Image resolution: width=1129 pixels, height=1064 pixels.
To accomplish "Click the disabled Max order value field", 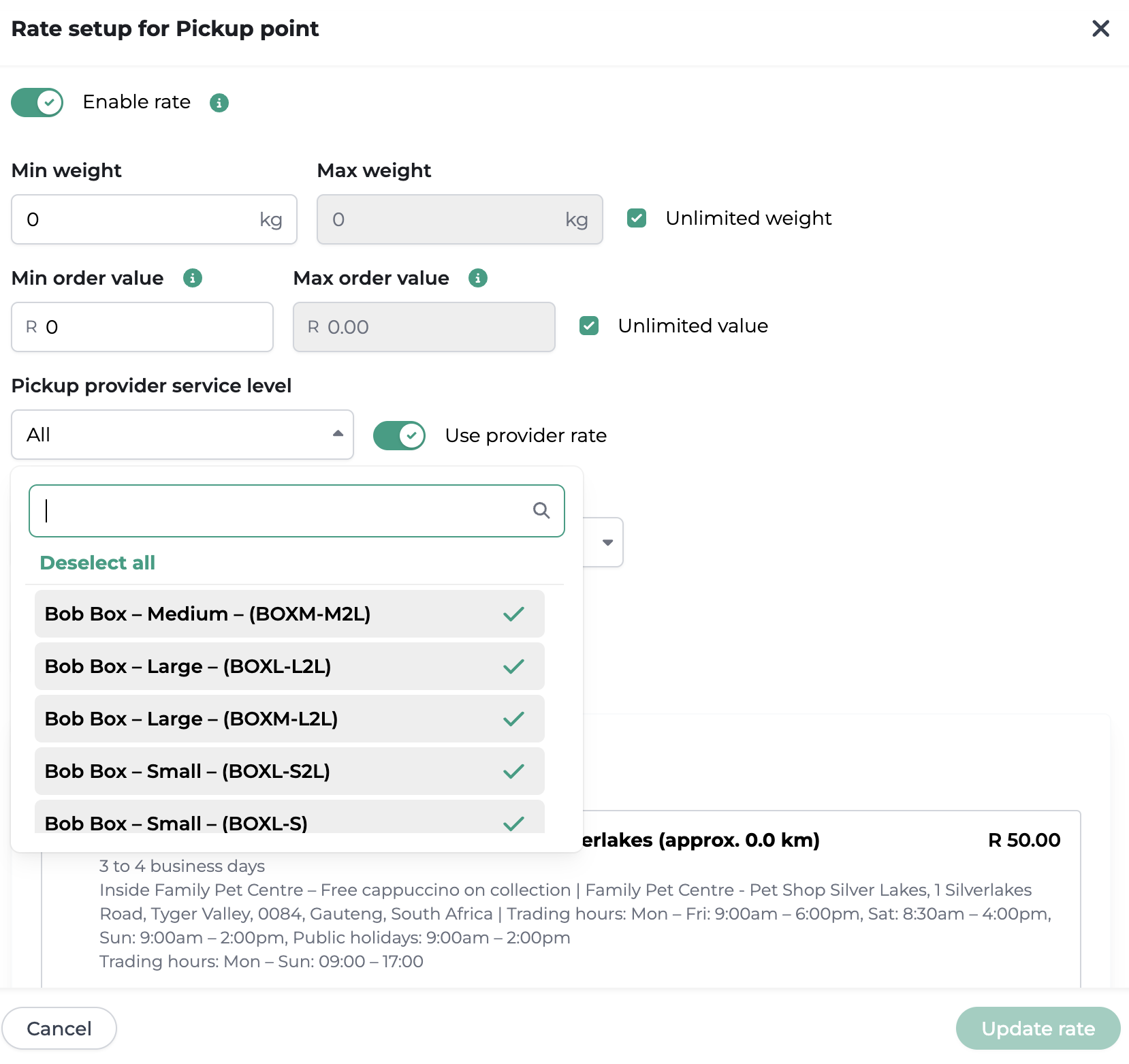I will 424,327.
